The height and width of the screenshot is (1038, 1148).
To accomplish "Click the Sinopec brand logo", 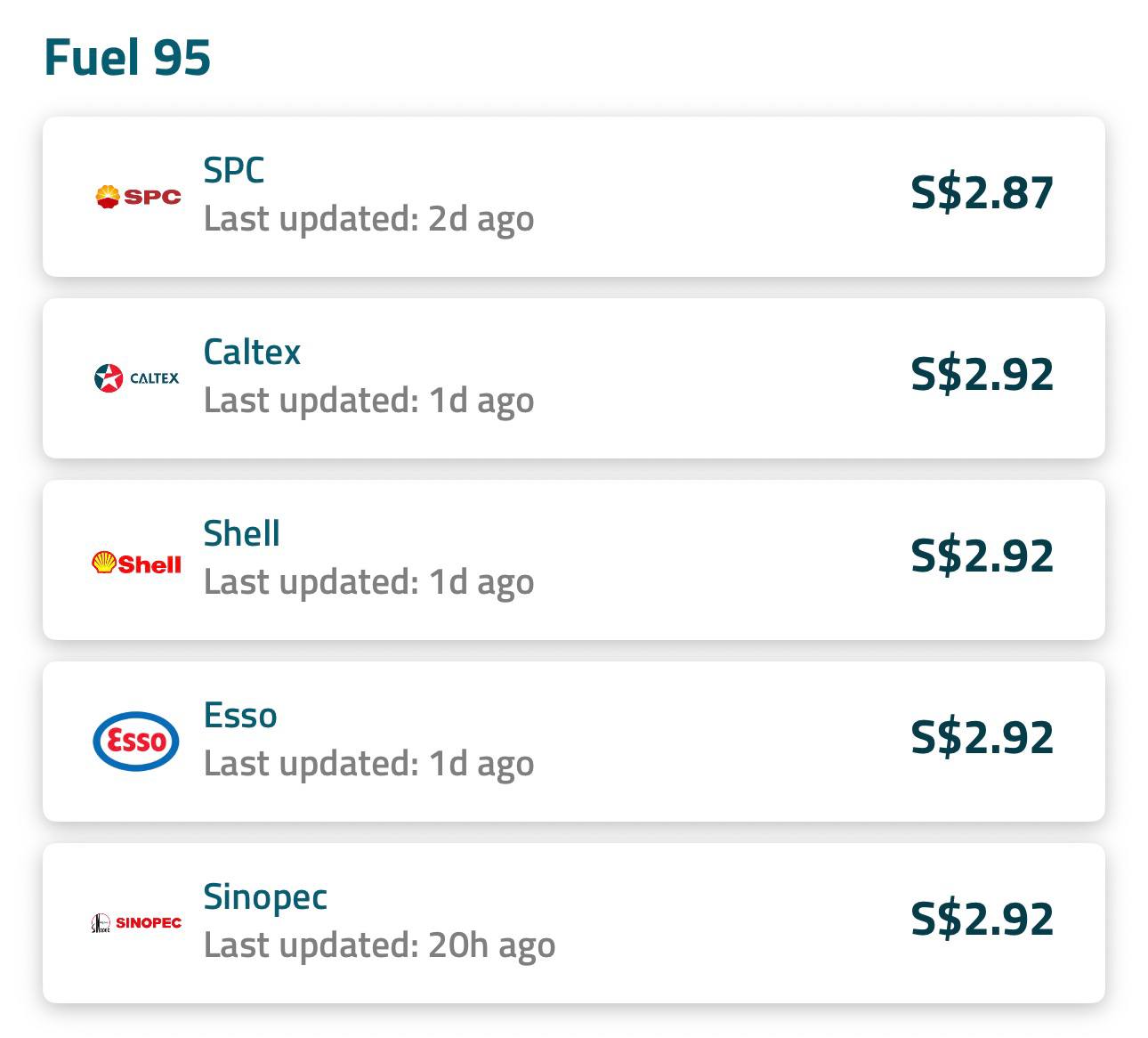I will (135, 923).
